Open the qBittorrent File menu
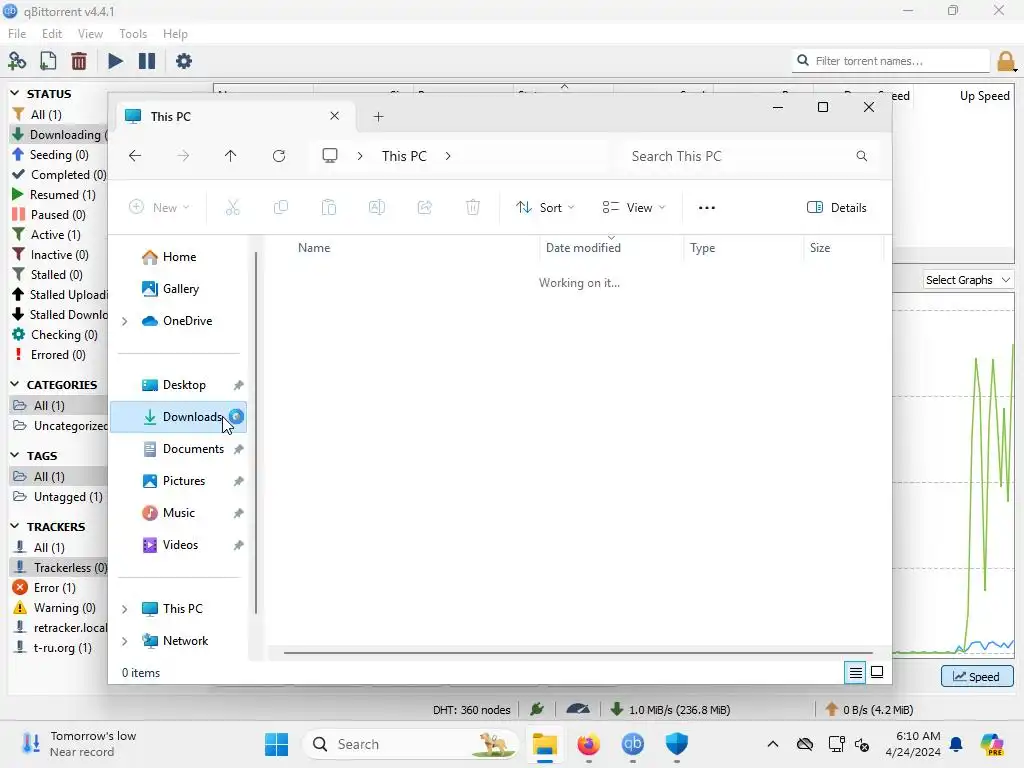The height and width of the screenshot is (768, 1024). (x=17, y=33)
